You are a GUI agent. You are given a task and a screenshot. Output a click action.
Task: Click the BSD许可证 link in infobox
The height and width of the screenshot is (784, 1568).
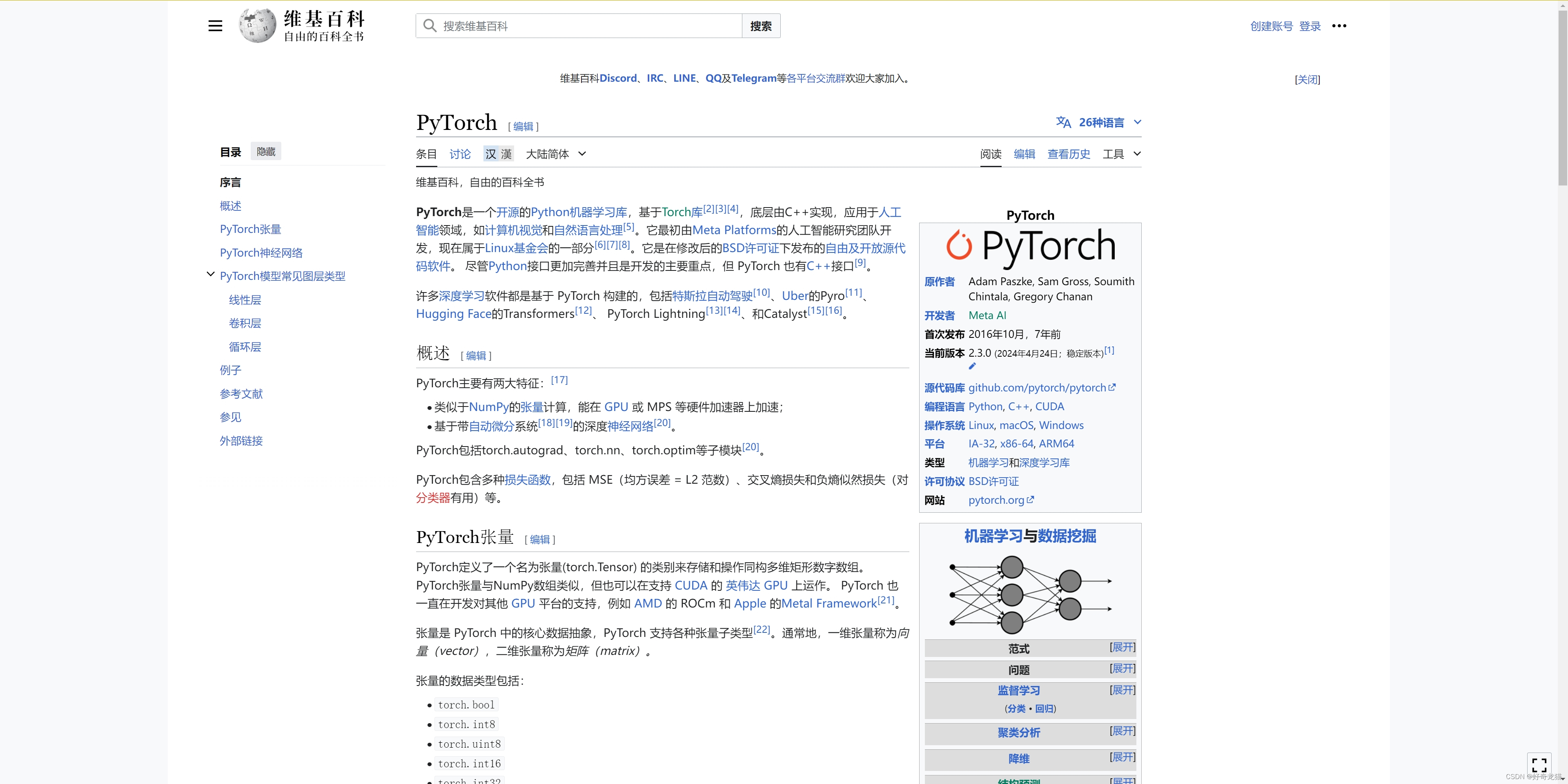(x=993, y=481)
